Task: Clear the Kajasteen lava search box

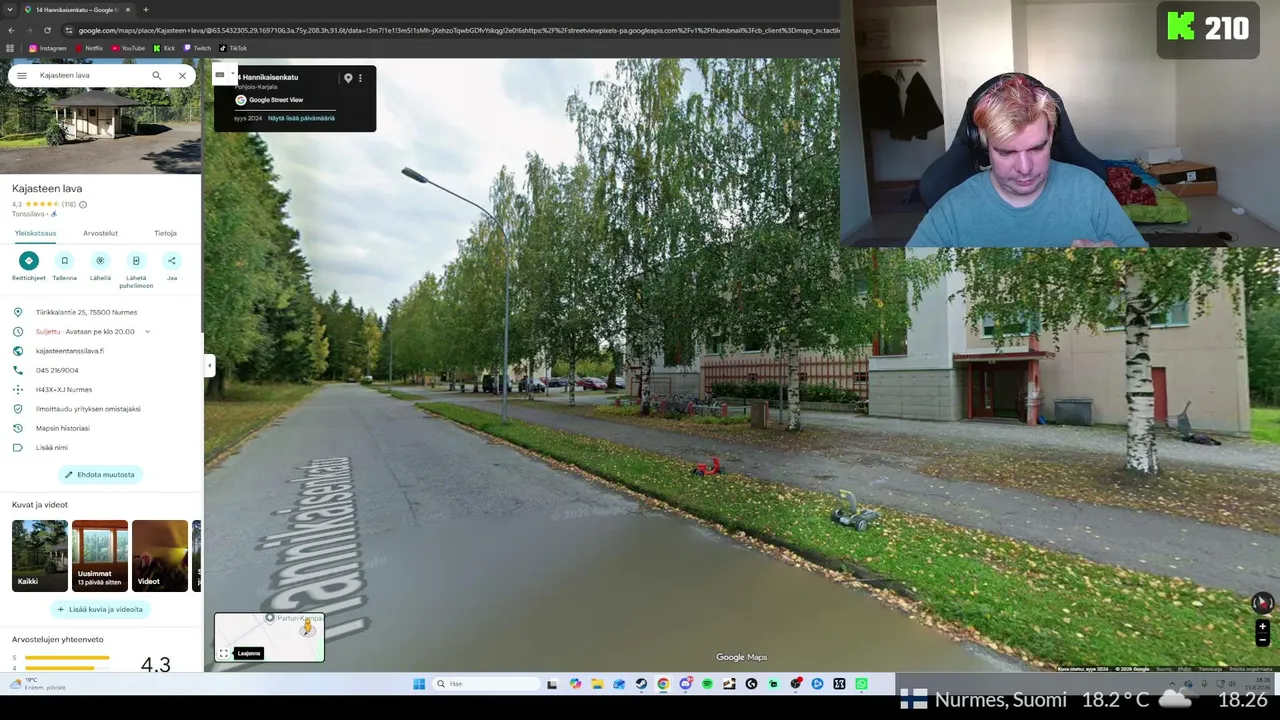Action: pyautogui.click(x=182, y=76)
